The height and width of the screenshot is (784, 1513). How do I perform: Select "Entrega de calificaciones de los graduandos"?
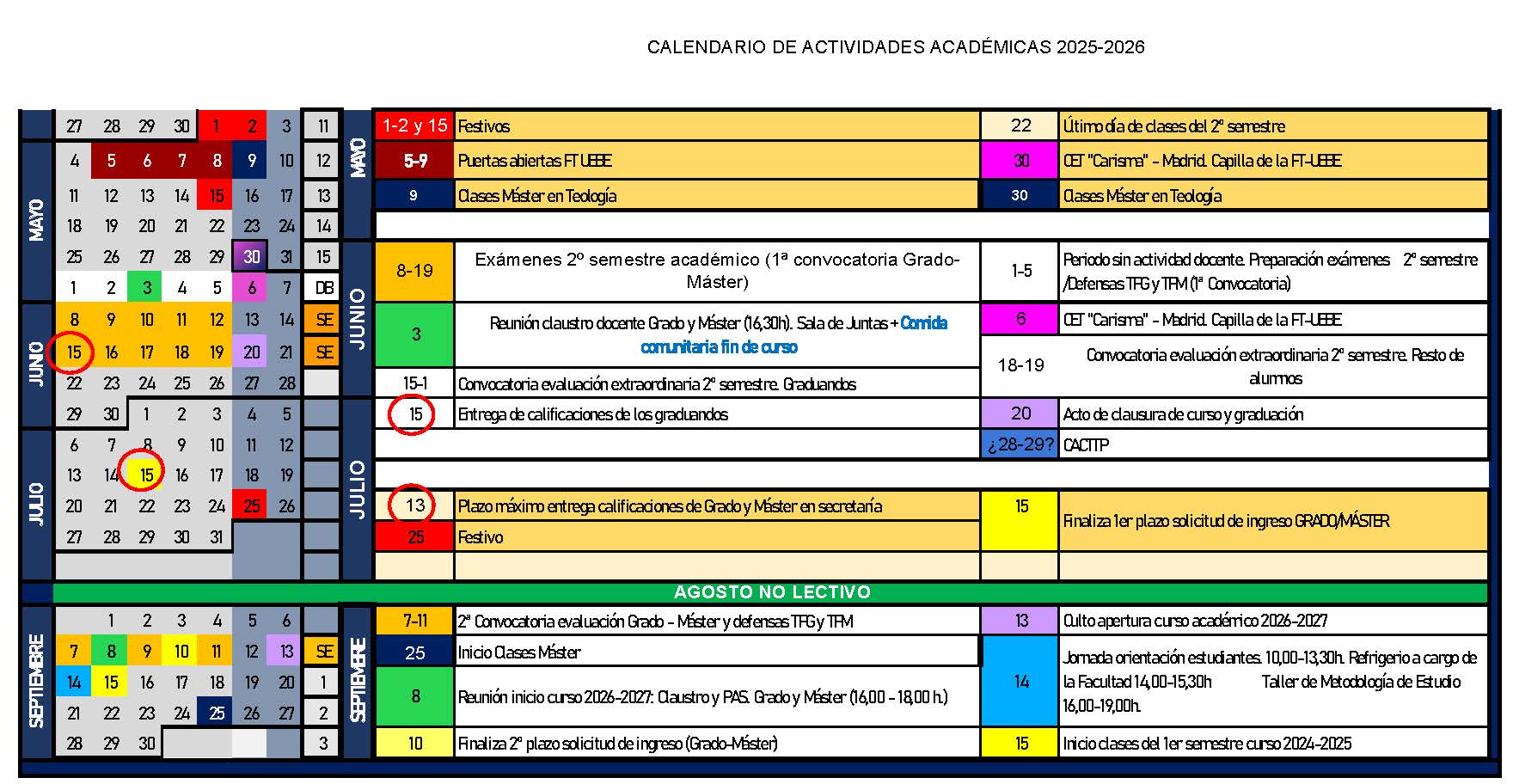(x=593, y=414)
